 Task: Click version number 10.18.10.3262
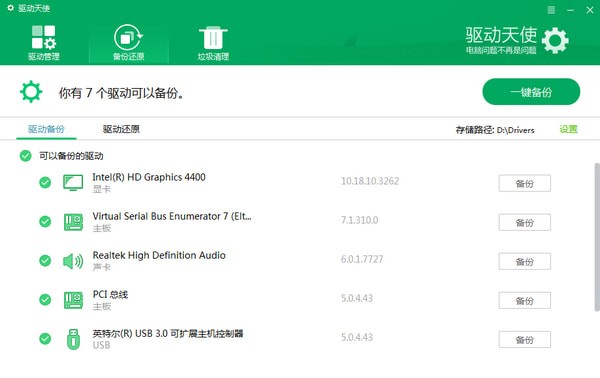coord(370,181)
